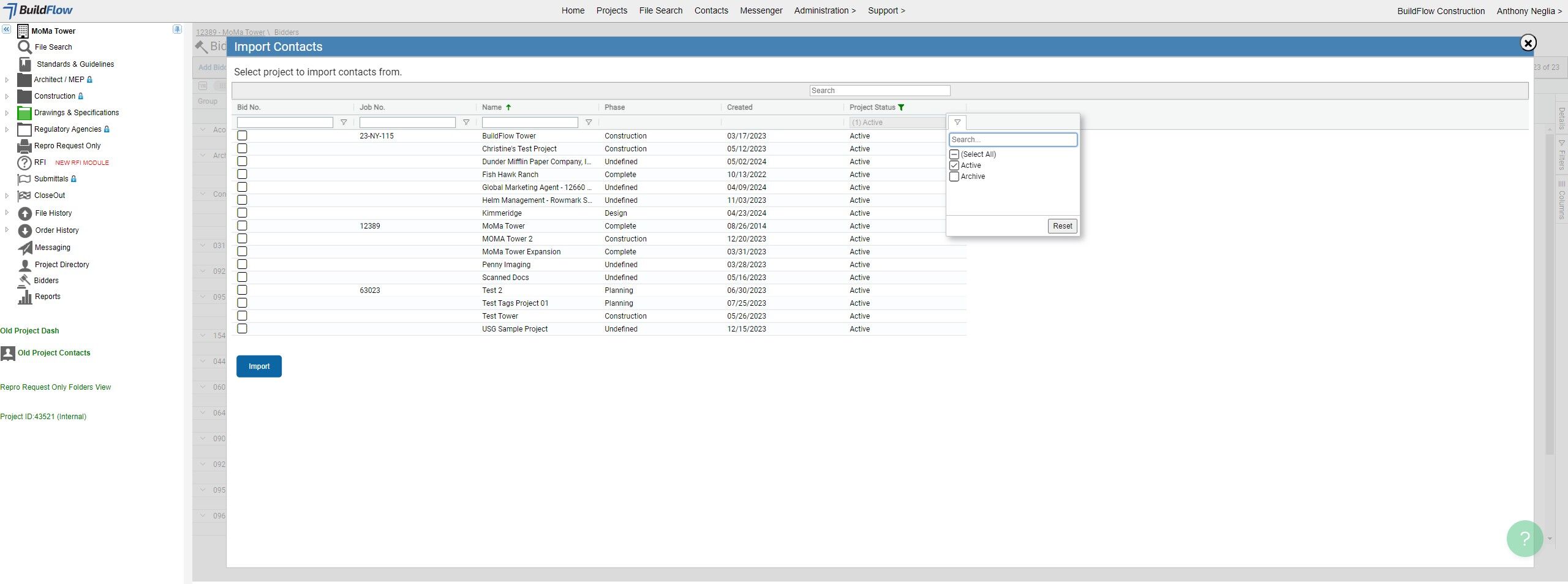
Task: Select the BuildFlow Tower row checkbox
Action: pos(243,136)
